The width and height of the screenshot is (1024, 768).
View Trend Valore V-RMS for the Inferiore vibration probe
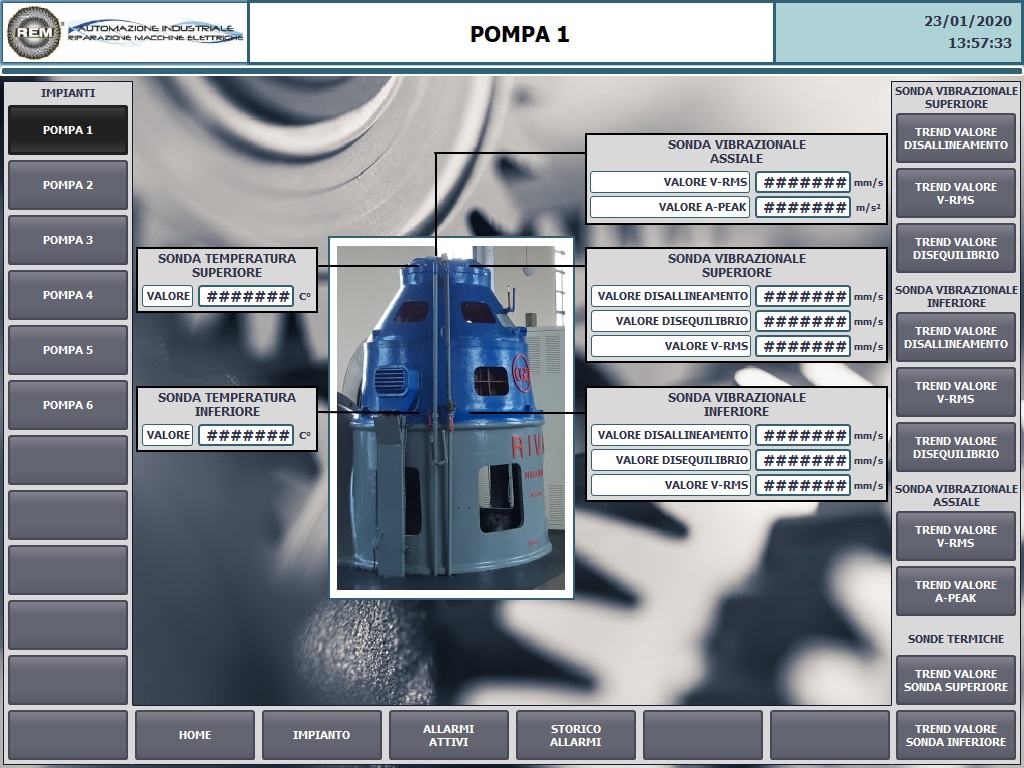(956, 392)
